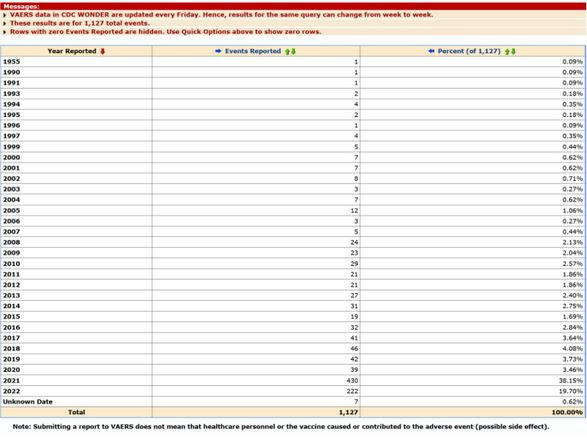Image resolution: width=587 pixels, height=443 pixels.
Task: Select the 1990 year row label
Action: click(12, 72)
